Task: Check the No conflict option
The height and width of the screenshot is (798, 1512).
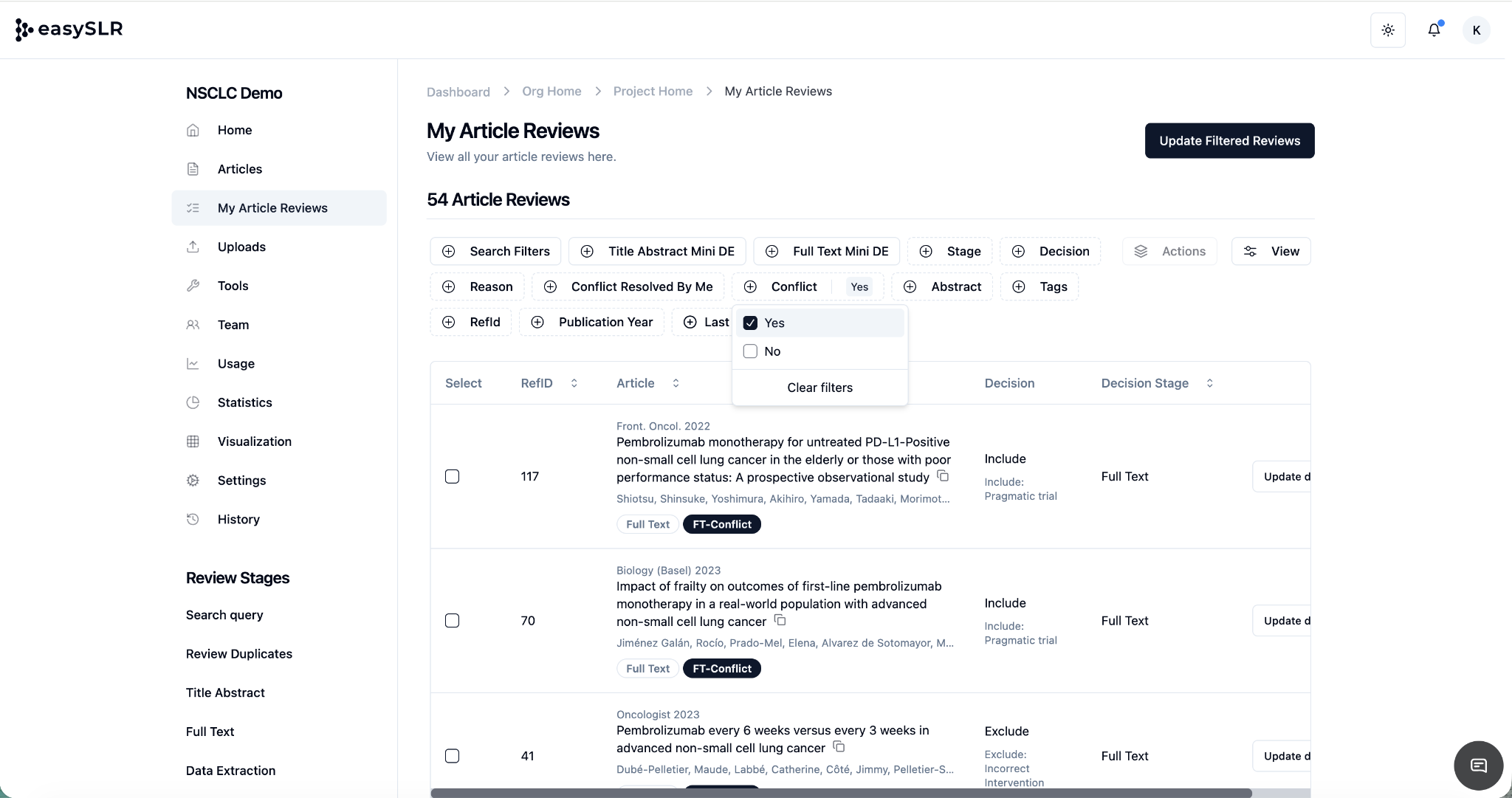Action: 750,351
